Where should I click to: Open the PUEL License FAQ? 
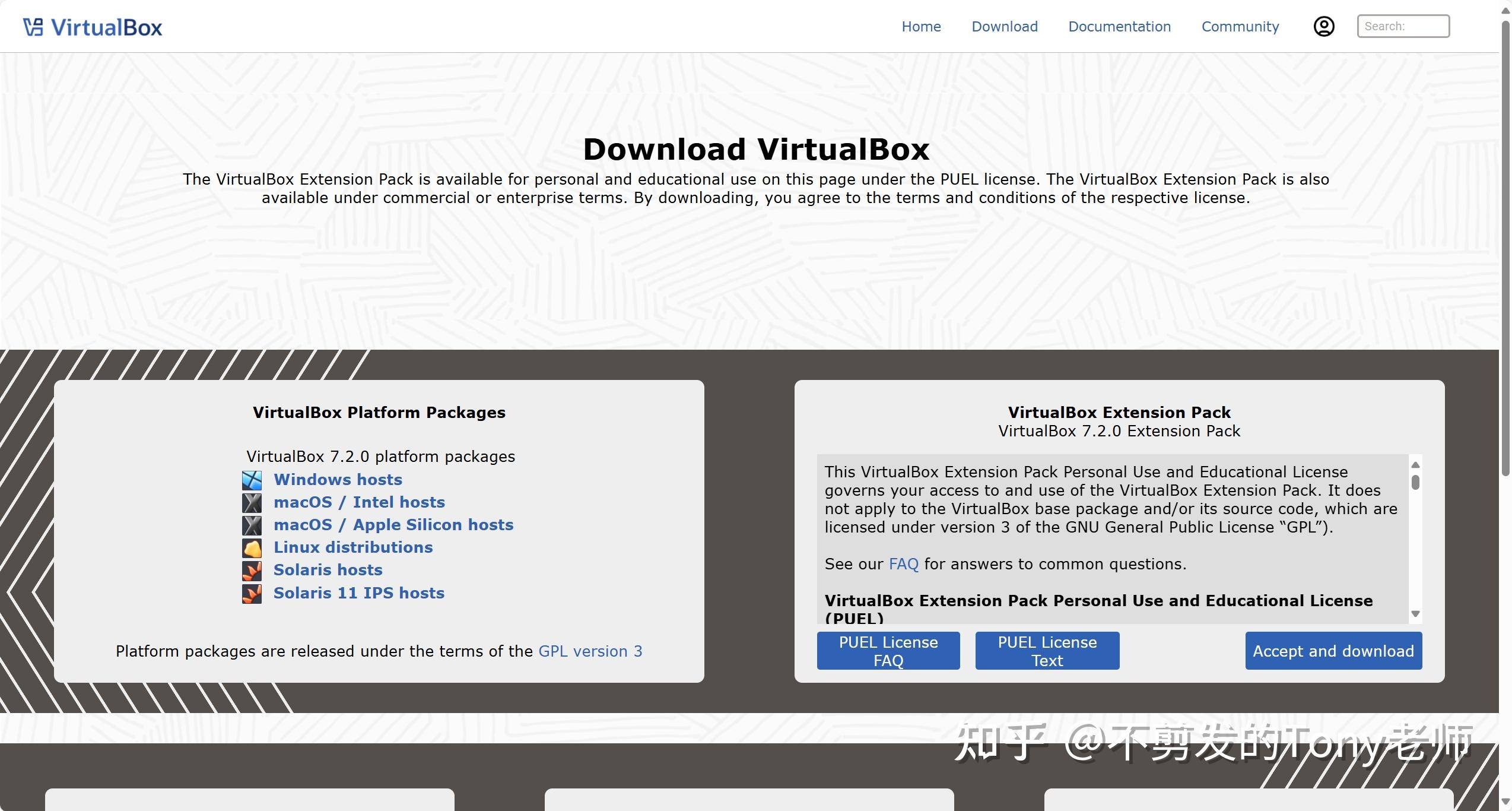pos(888,651)
